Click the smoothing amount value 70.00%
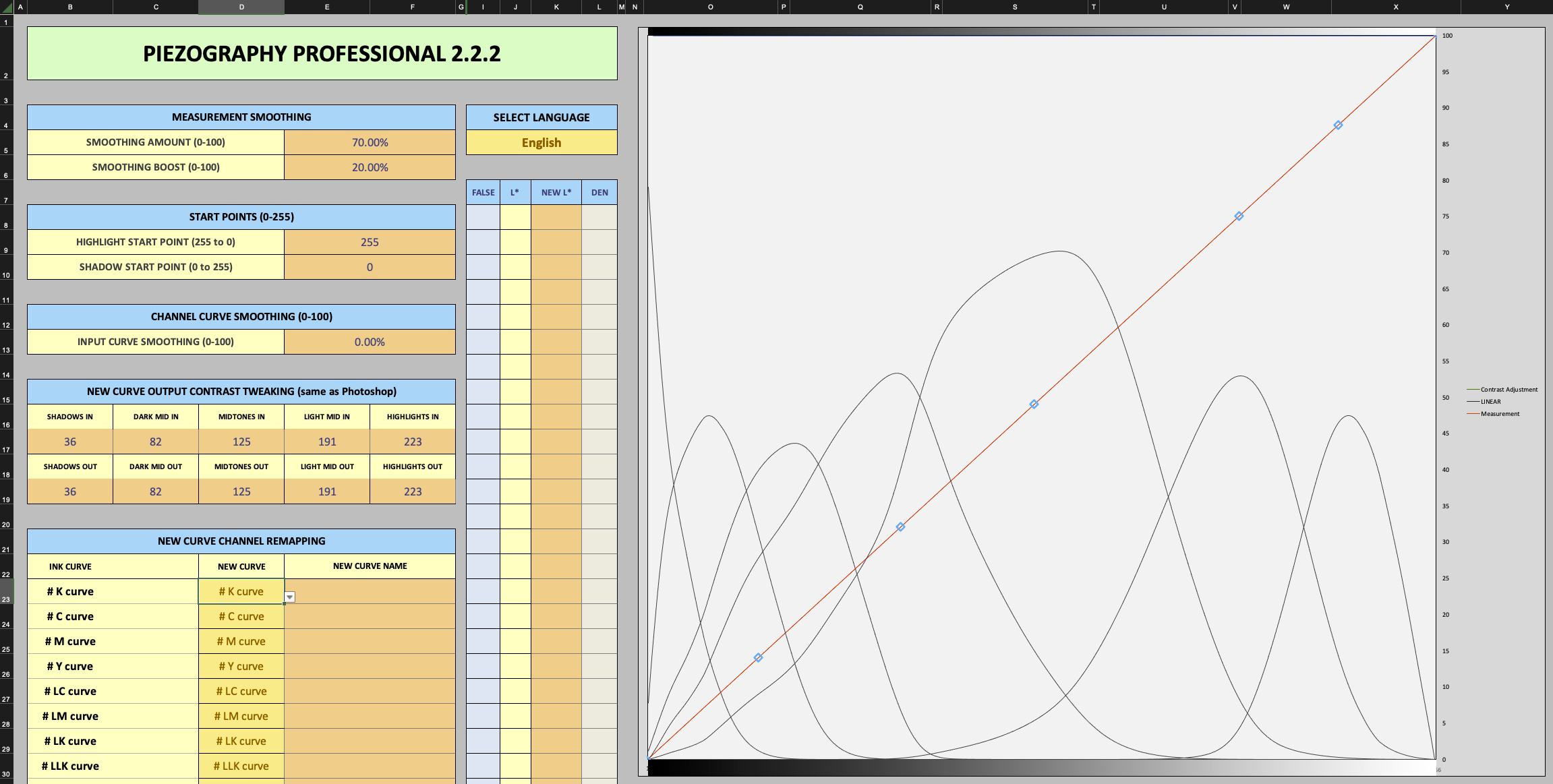This screenshot has height=784, width=1553. coord(370,142)
